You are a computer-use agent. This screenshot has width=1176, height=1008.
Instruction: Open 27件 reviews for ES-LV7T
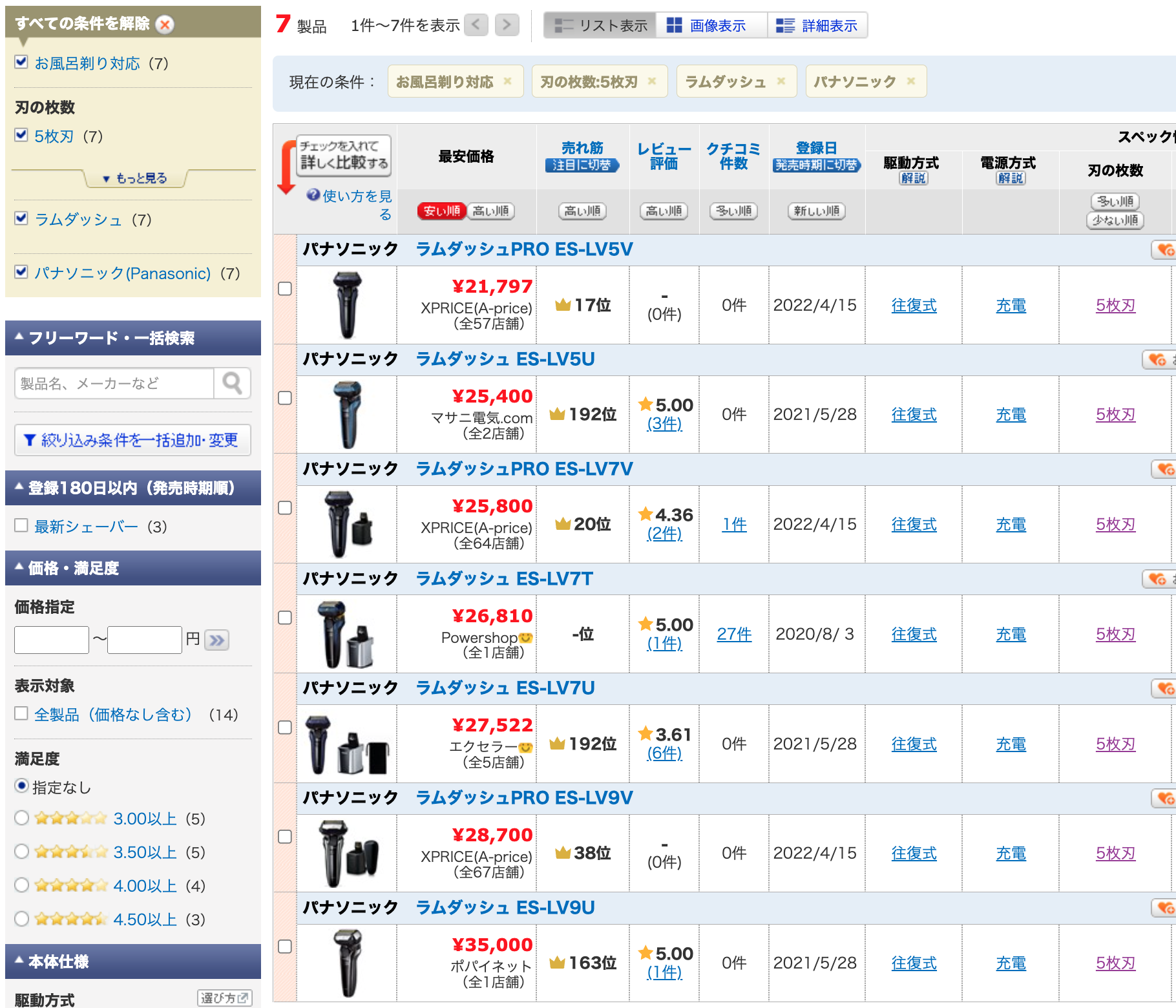point(734,634)
